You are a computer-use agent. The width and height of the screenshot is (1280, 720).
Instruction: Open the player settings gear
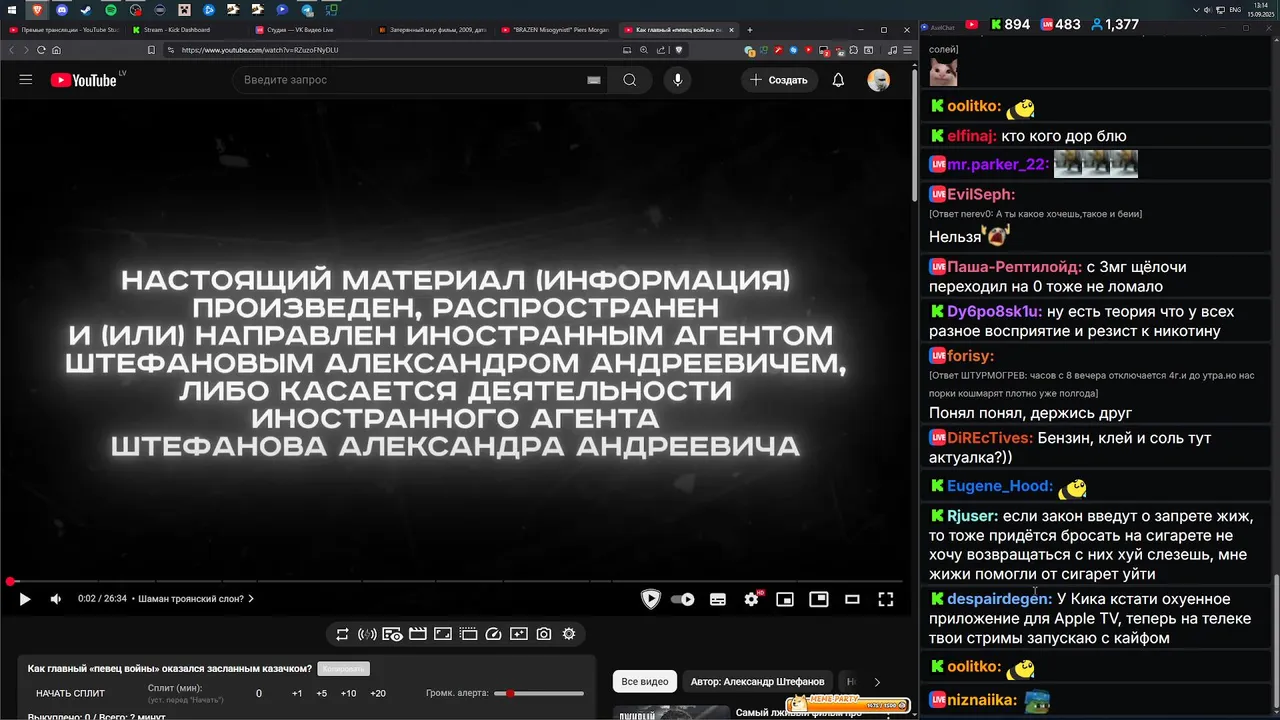(x=751, y=599)
